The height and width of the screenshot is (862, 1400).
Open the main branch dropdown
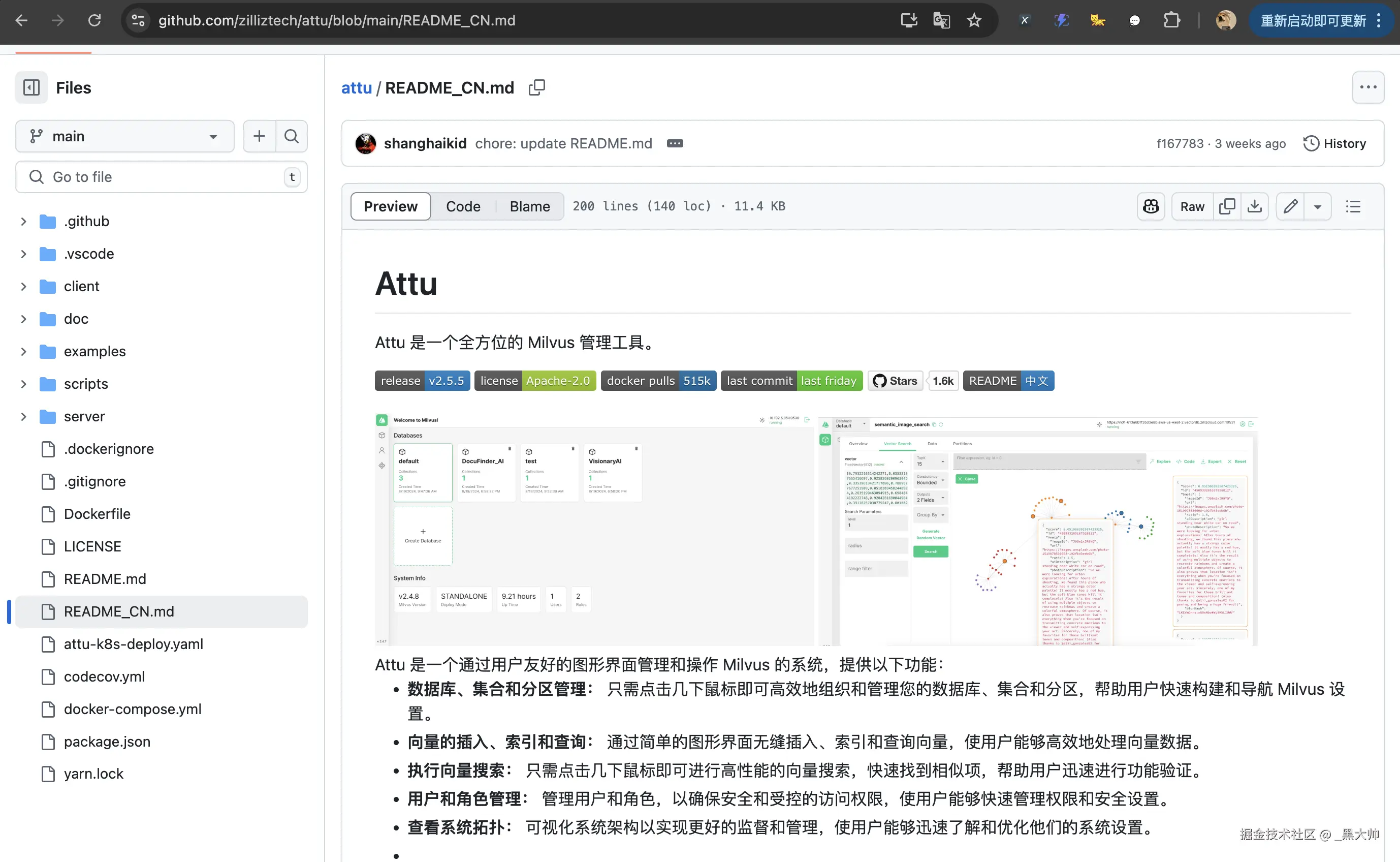pos(124,136)
